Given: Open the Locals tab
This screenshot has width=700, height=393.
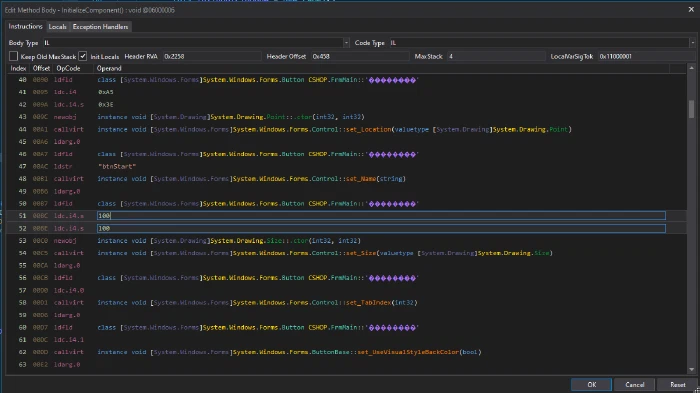Looking at the screenshot, I should pos(57,27).
